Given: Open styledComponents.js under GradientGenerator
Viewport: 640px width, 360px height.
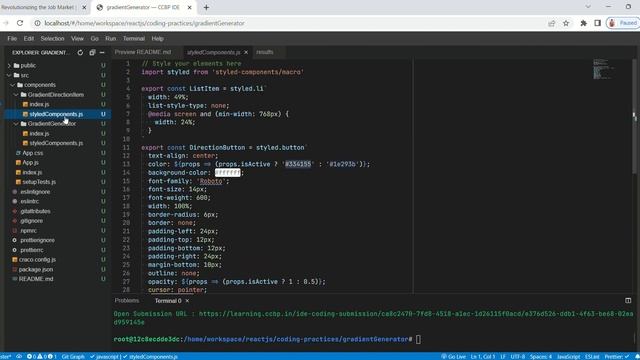Looking at the screenshot, I should point(56,143).
